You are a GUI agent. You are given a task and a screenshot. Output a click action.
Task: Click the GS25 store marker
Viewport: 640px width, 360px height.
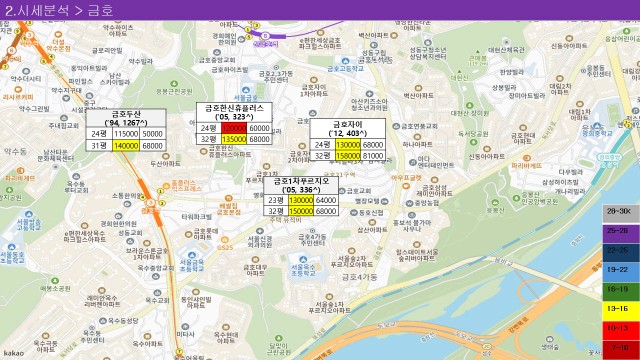click(x=224, y=240)
